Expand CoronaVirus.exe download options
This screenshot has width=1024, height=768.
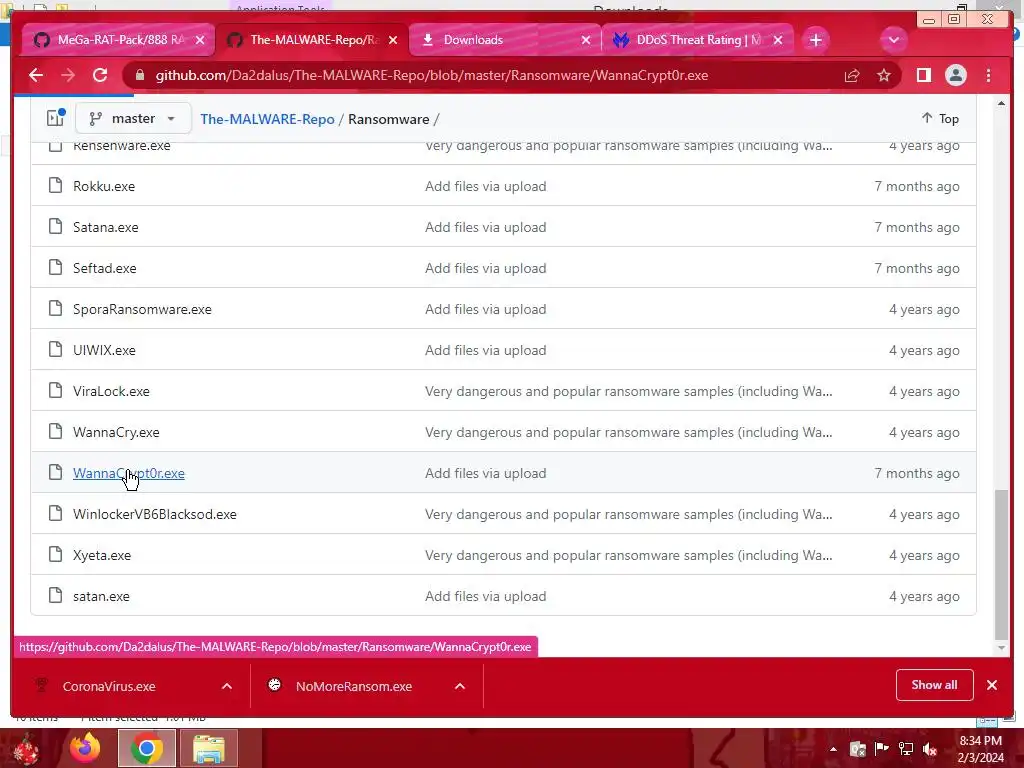click(x=227, y=686)
